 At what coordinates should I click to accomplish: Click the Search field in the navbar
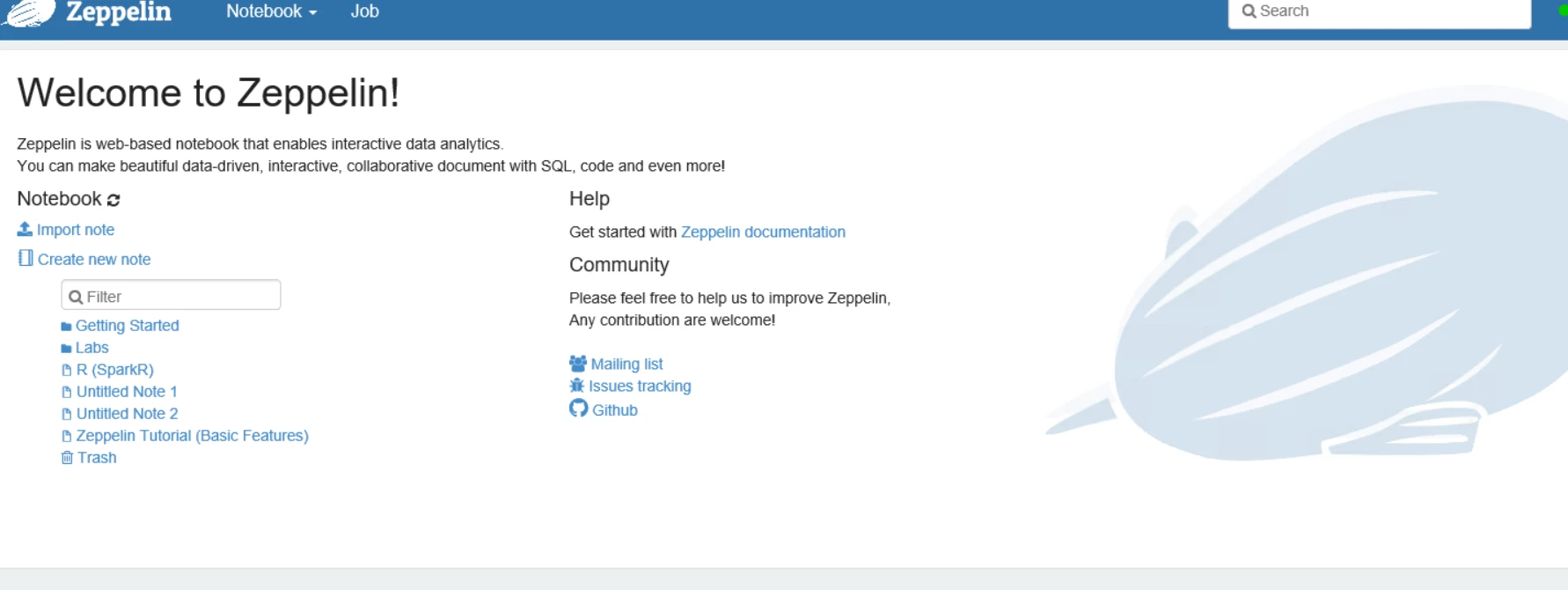coord(1379,12)
